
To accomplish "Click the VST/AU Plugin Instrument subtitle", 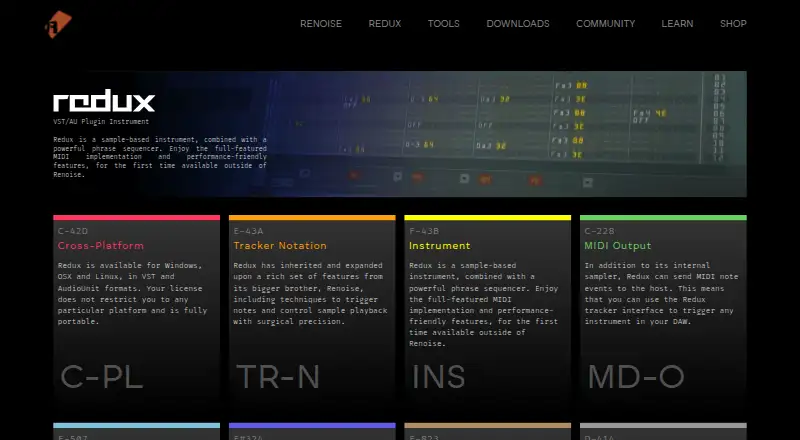I will 101,121.
